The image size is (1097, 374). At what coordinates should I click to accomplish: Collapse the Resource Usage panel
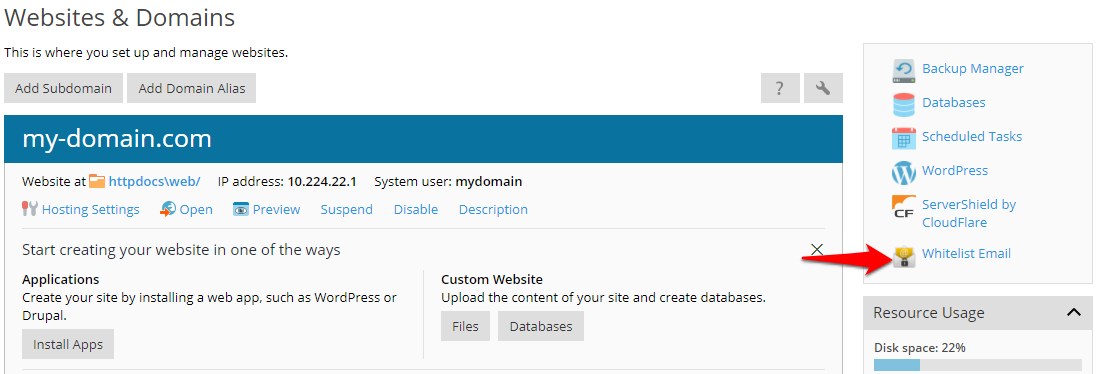click(x=1074, y=312)
